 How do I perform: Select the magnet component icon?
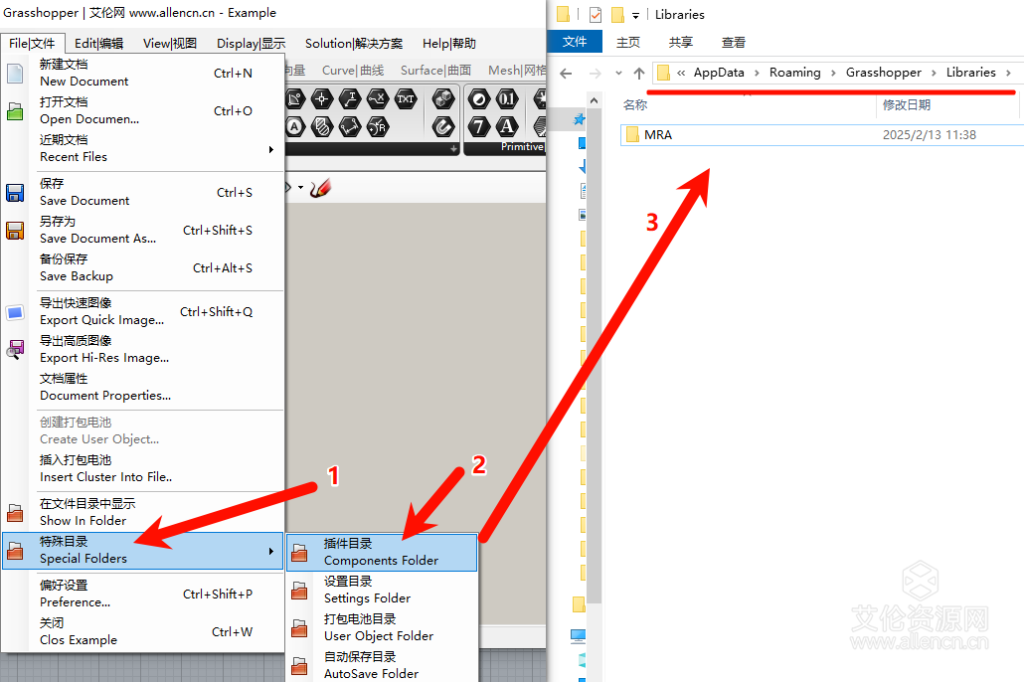443,126
